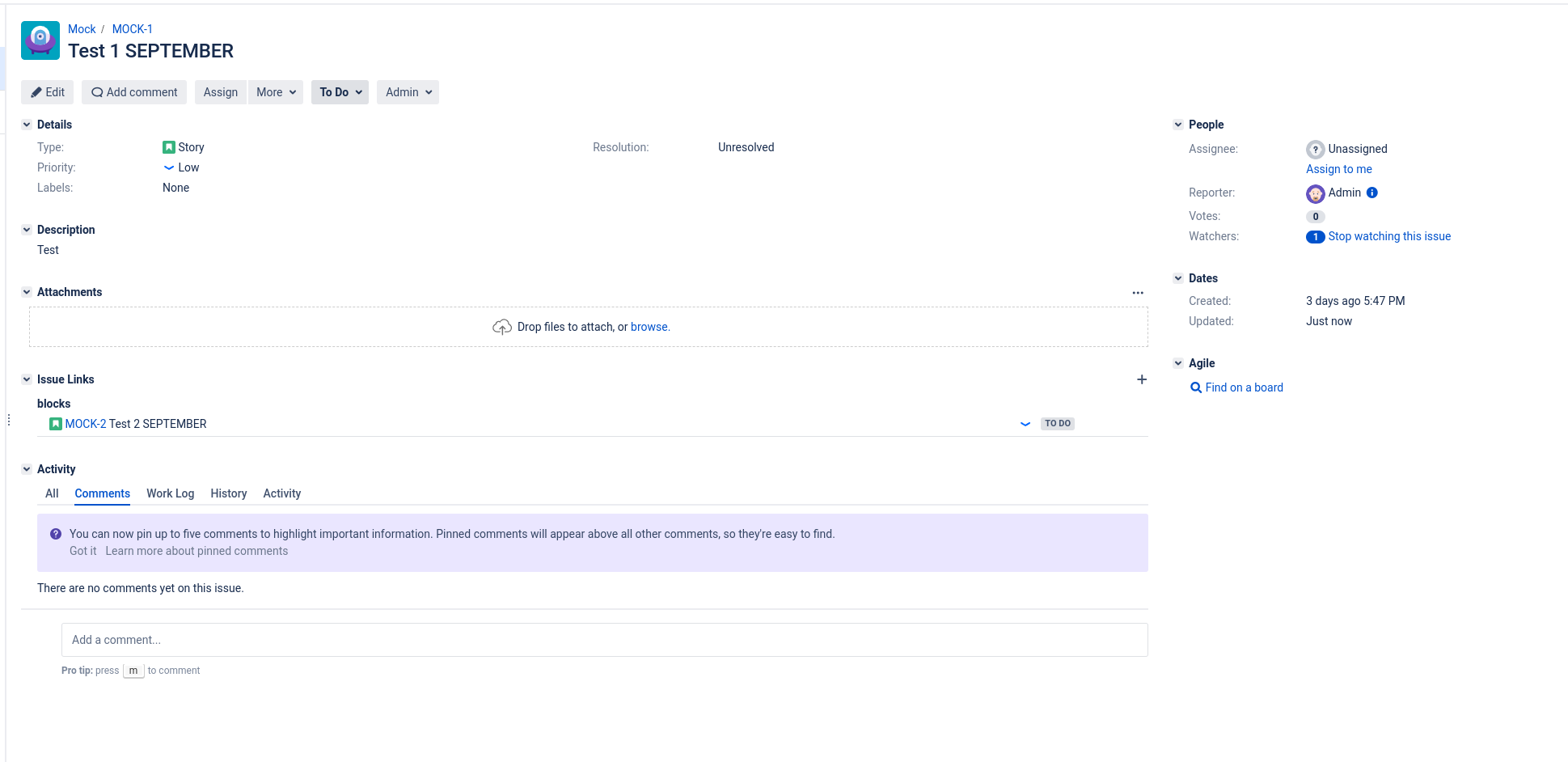
Task: Click the help icon in the pinned comments banner
Action: (56, 533)
